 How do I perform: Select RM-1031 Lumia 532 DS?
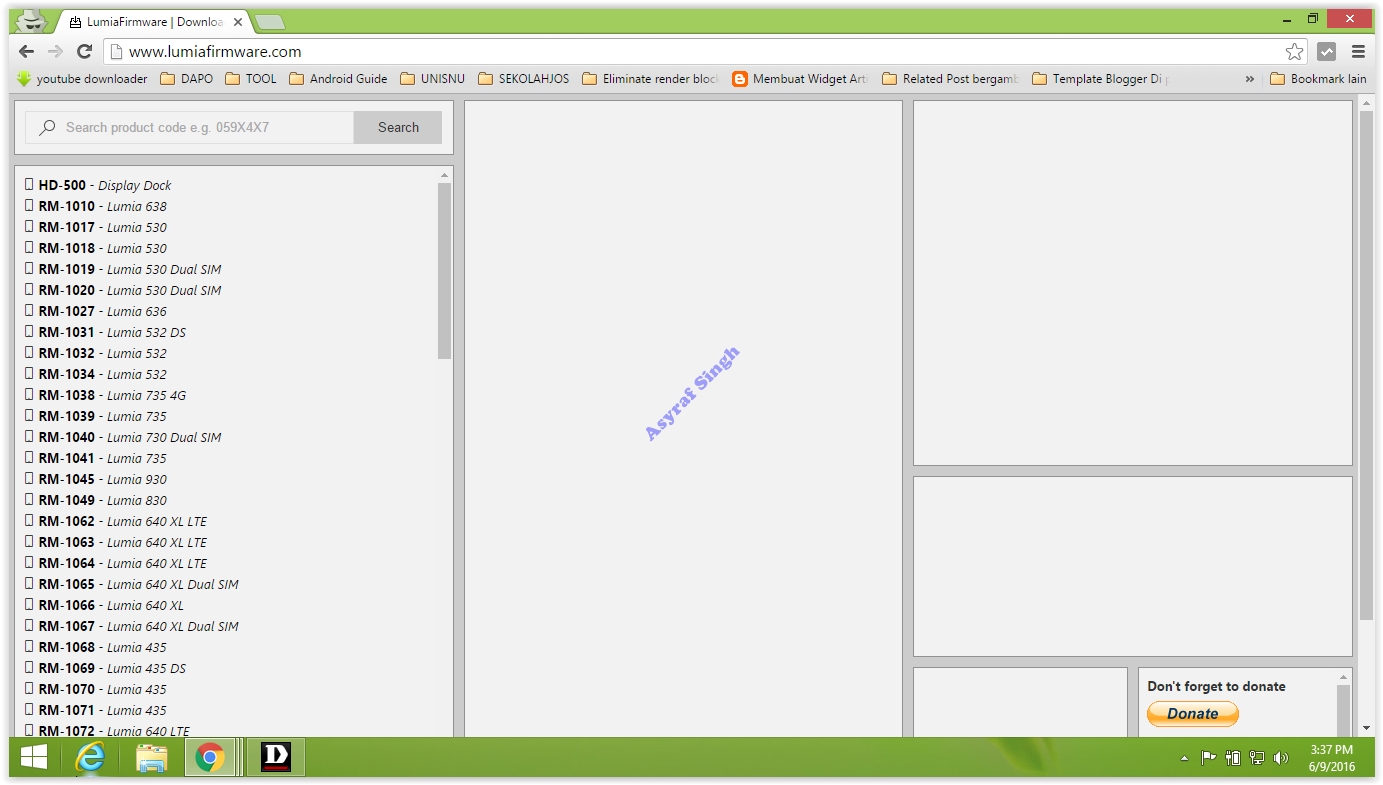[x=105, y=332]
